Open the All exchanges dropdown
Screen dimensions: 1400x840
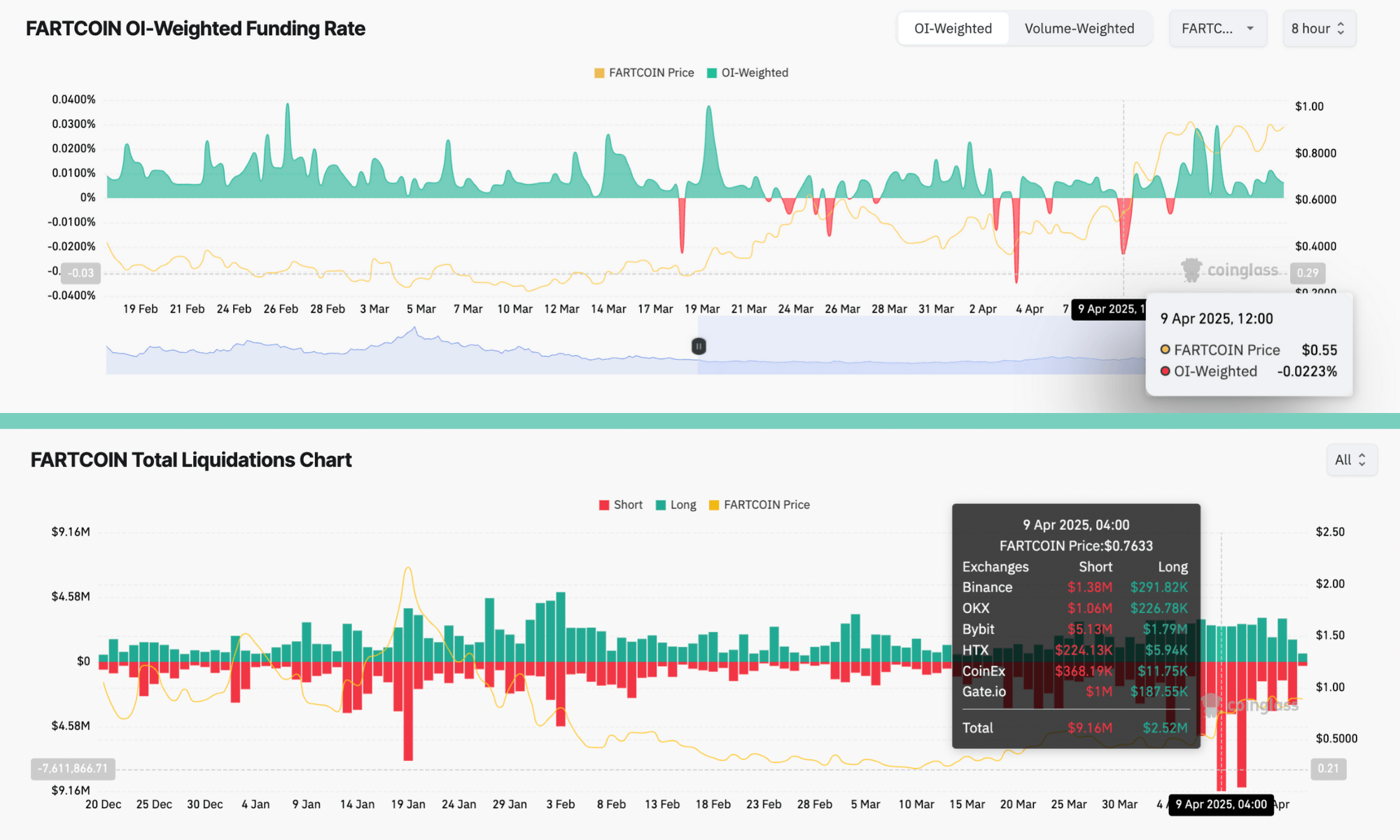pos(1351,460)
